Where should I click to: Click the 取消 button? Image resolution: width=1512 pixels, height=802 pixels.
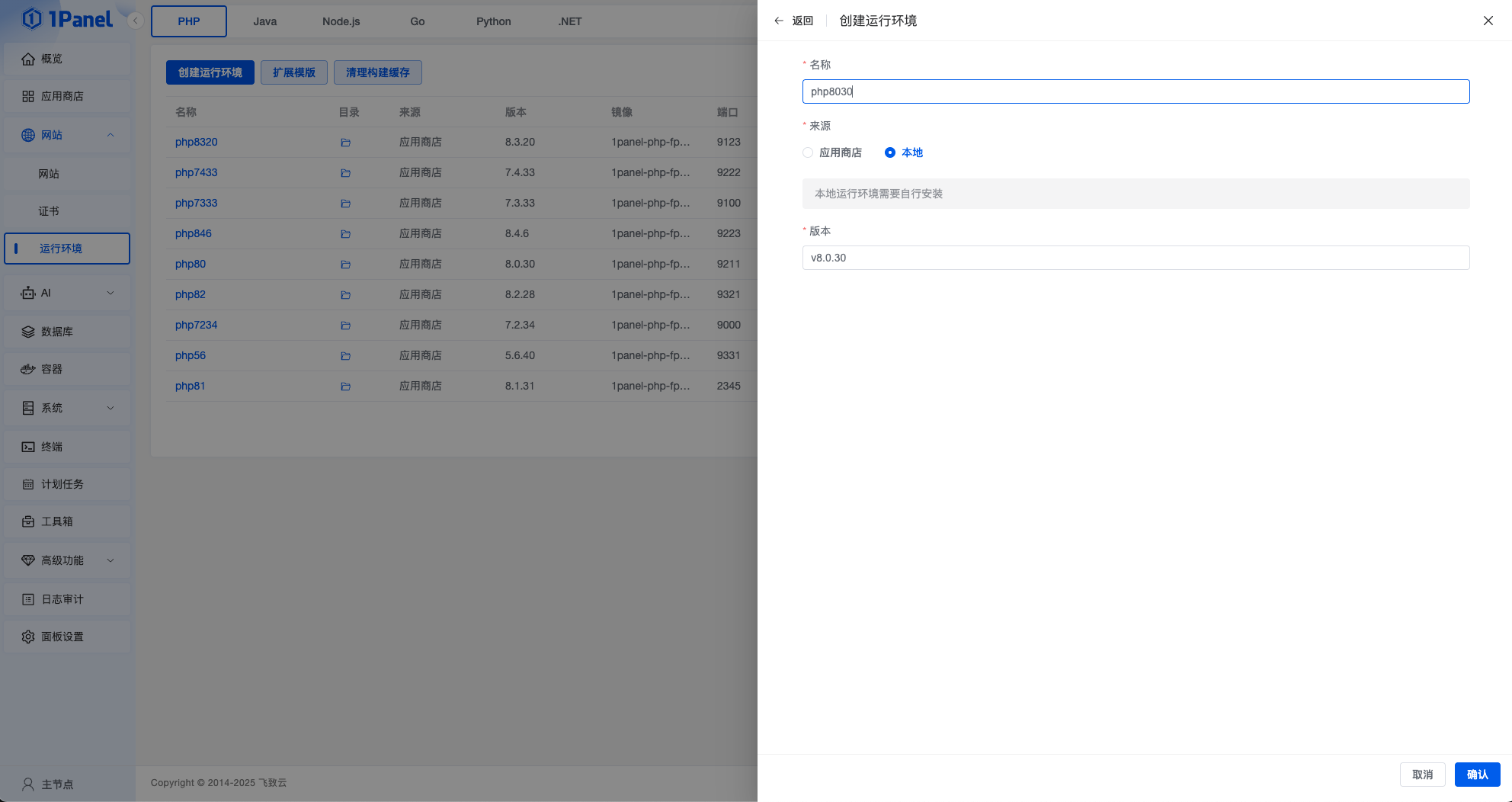tap(1422, 775)
